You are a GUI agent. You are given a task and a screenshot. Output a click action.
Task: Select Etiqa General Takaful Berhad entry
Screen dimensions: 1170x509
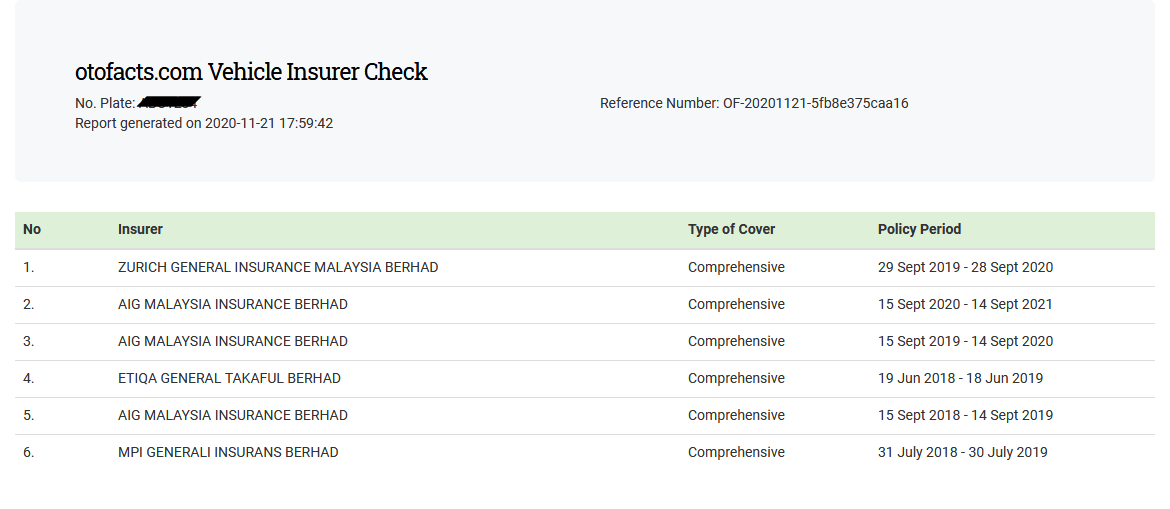(229, 378)
